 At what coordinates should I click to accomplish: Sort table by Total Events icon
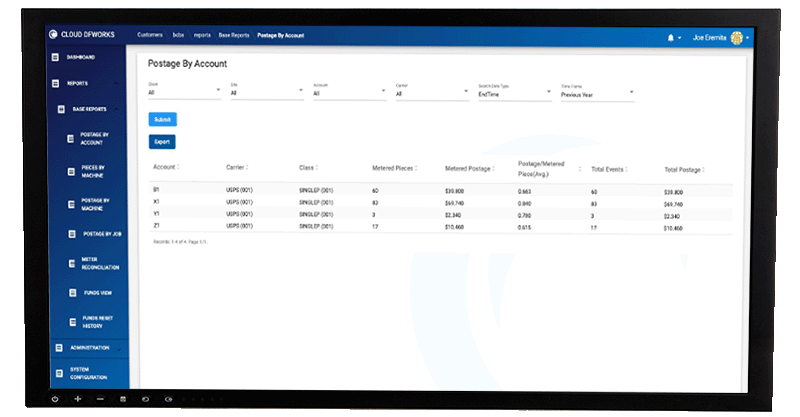tap(626, 169)
